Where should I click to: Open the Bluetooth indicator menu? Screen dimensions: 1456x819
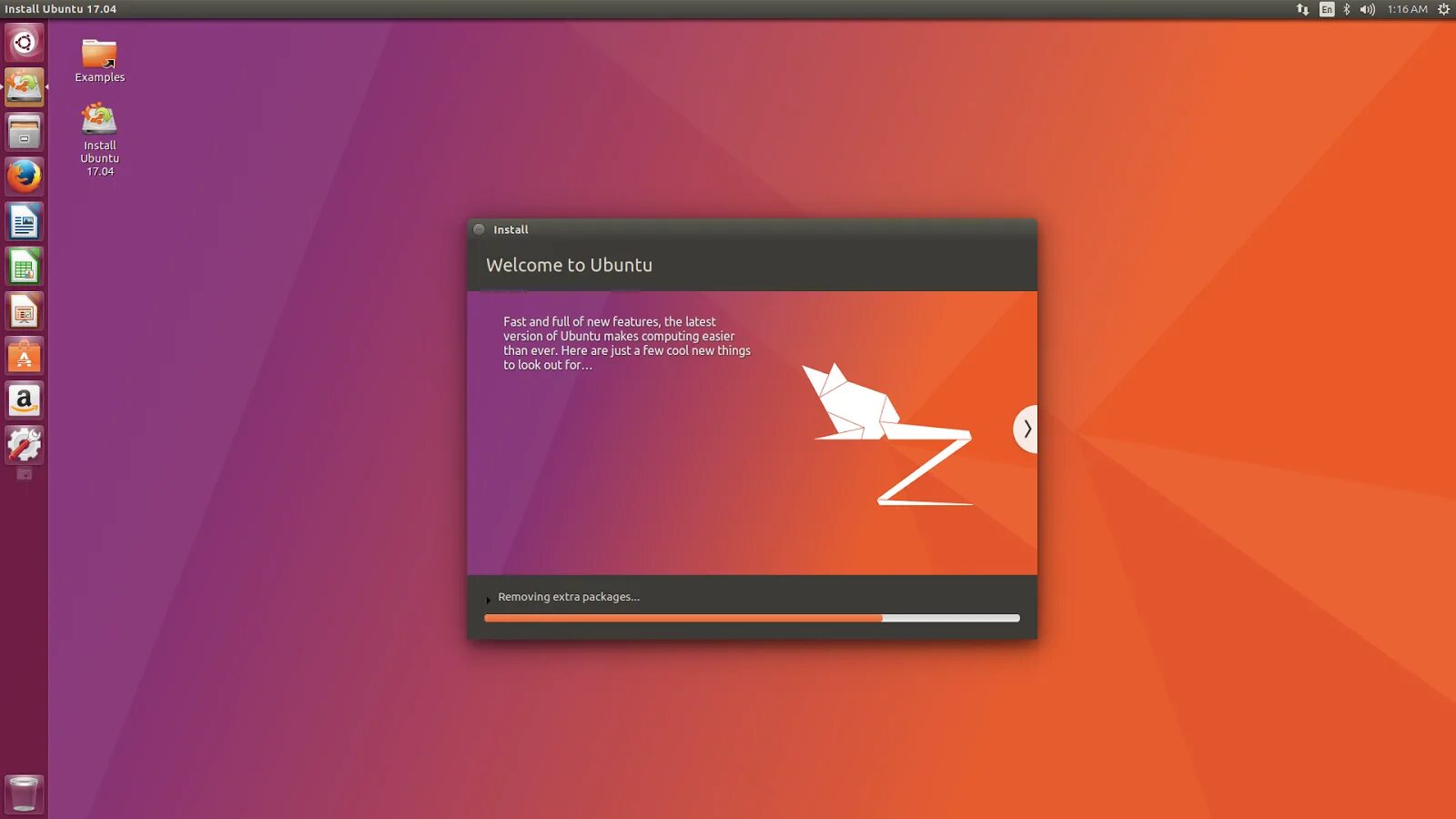[1347, 9]
